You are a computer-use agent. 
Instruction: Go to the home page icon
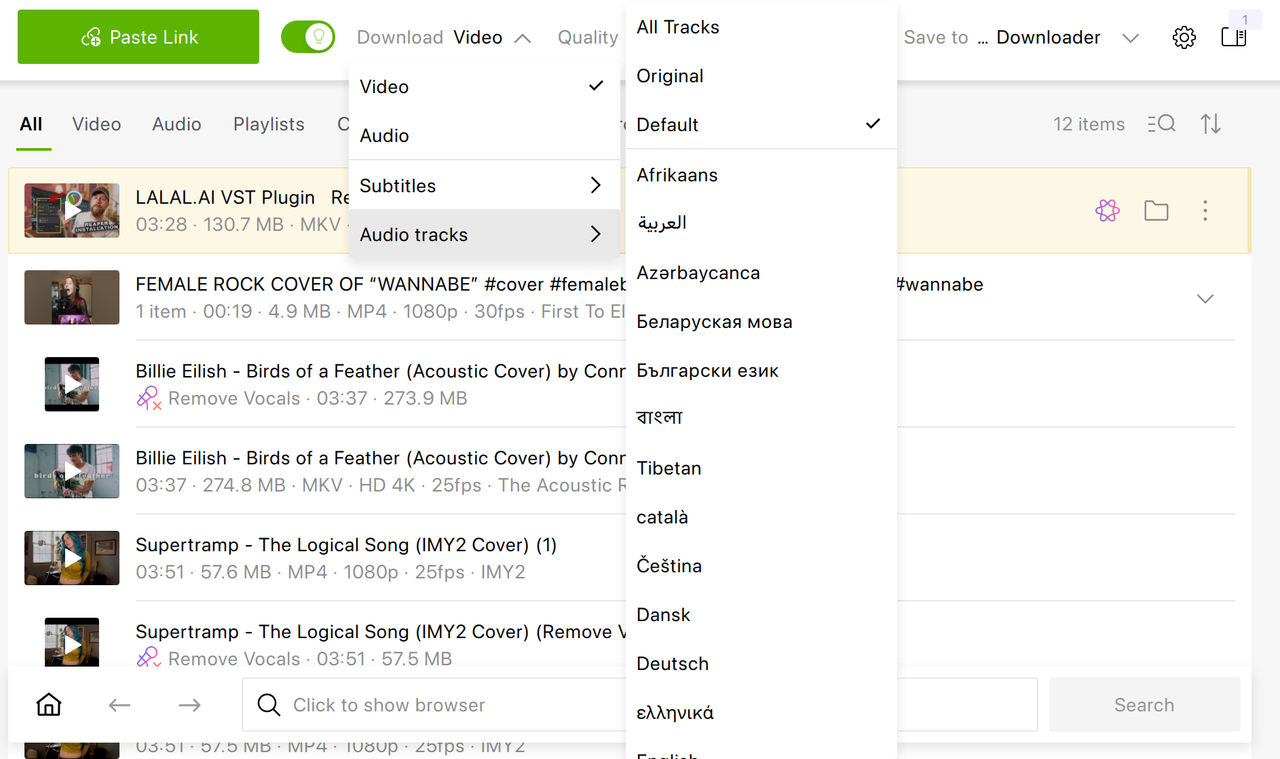(48, 705)
